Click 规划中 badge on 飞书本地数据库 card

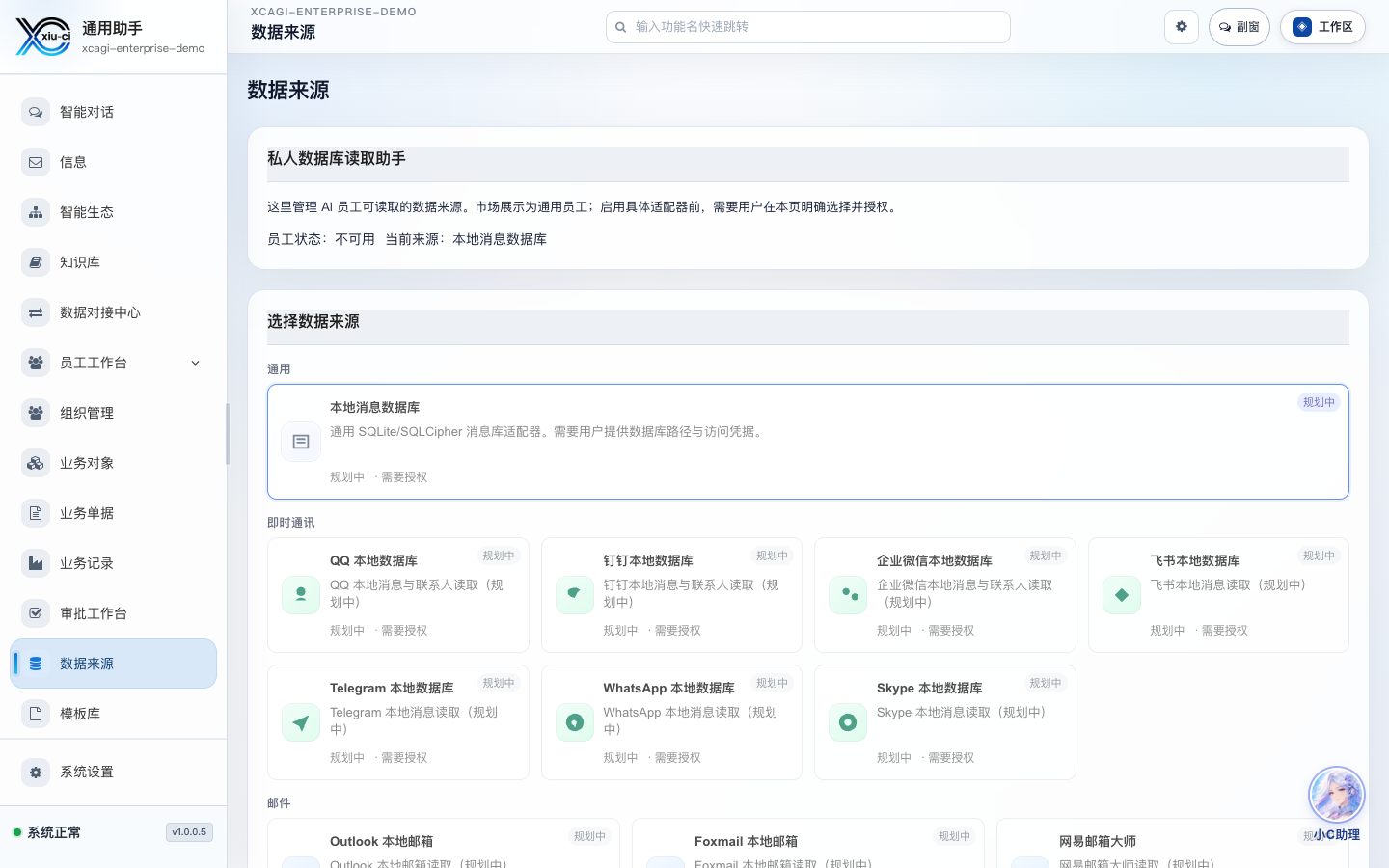click(x=1319, y=556)
